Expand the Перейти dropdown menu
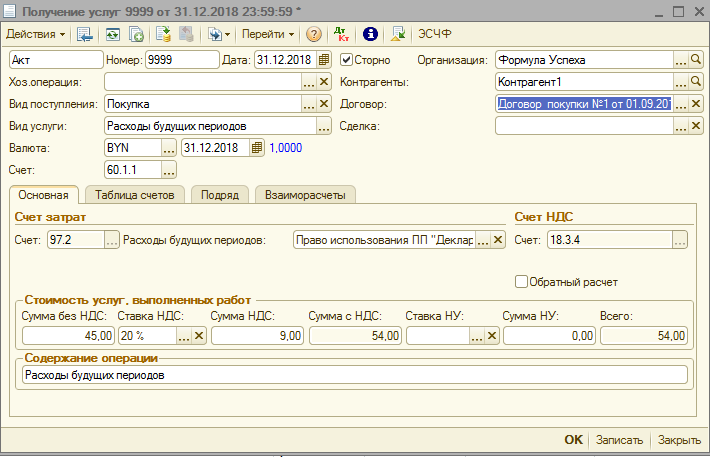710x457 pixels. 268,34
